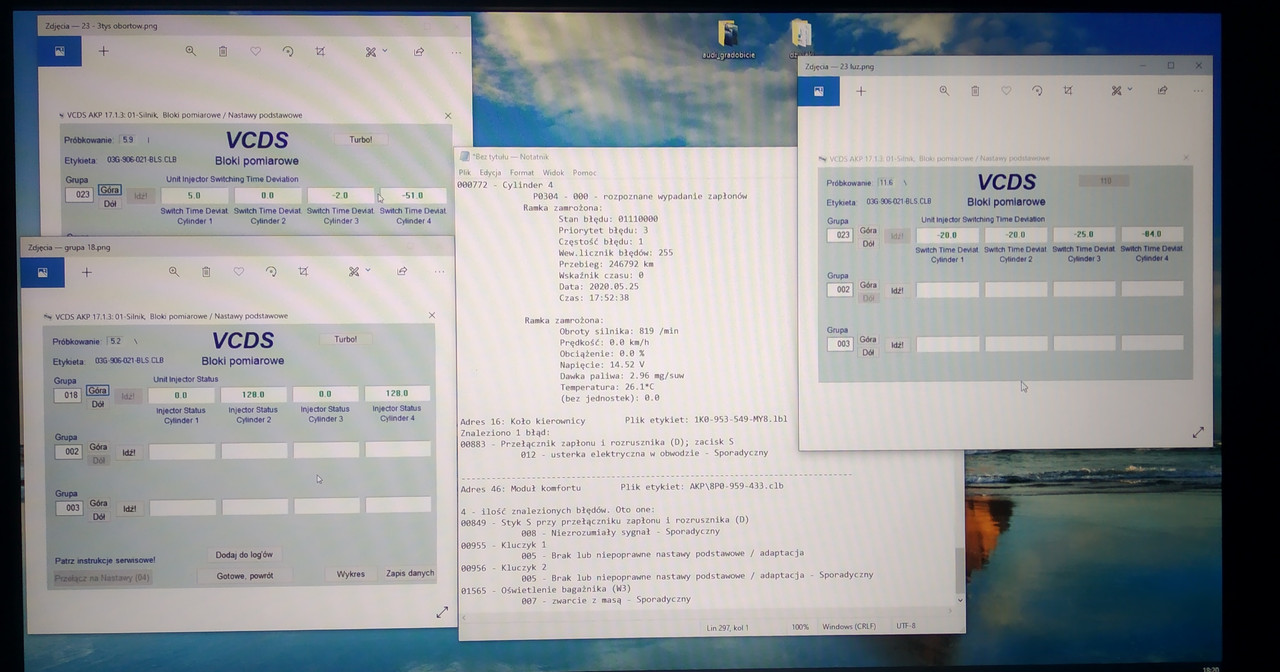Favorite the 3tys obortow.png photo
The image size is (1280, 672).
255,51
